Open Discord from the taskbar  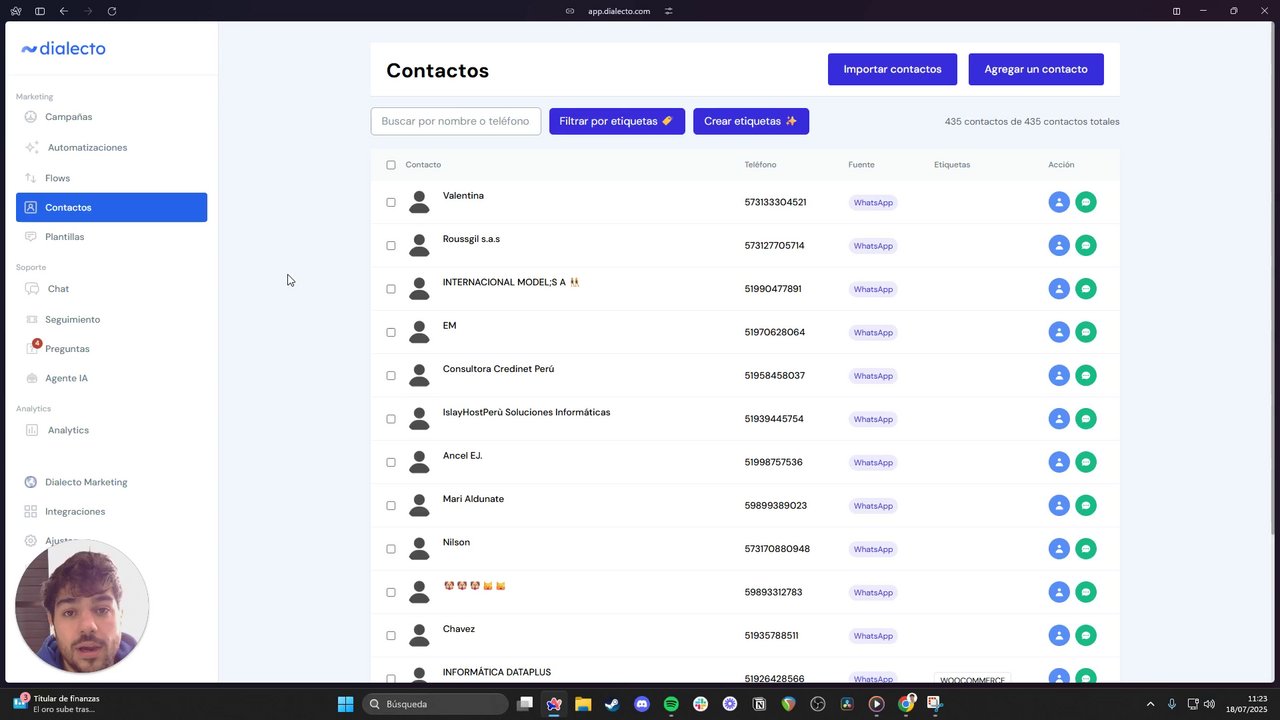(642, 704)
